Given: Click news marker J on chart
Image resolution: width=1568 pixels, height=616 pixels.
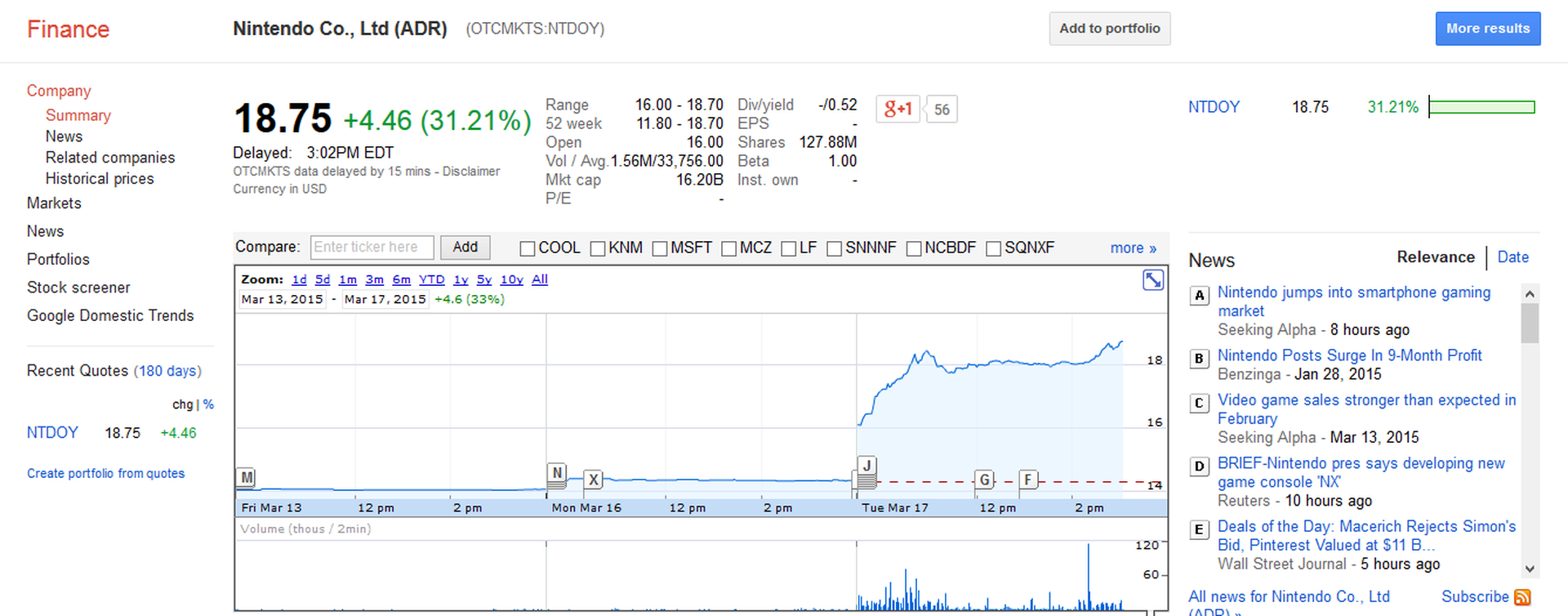Looking at the screenshot, I should click(x=866, y=466).
